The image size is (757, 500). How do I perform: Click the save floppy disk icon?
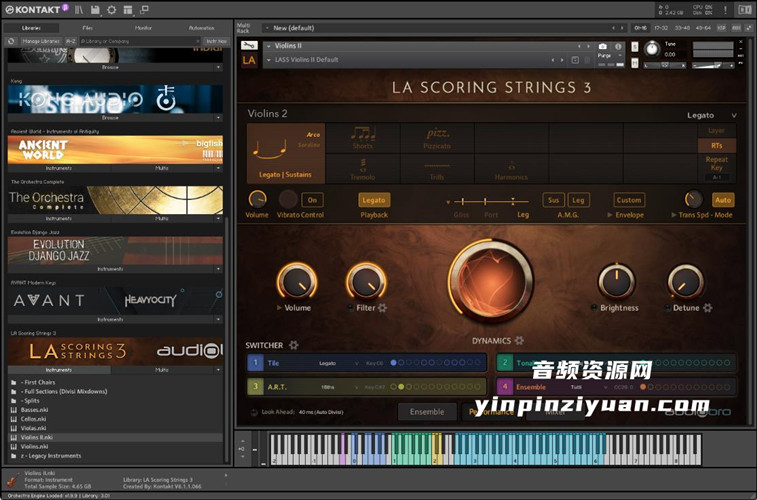[95, 10]
